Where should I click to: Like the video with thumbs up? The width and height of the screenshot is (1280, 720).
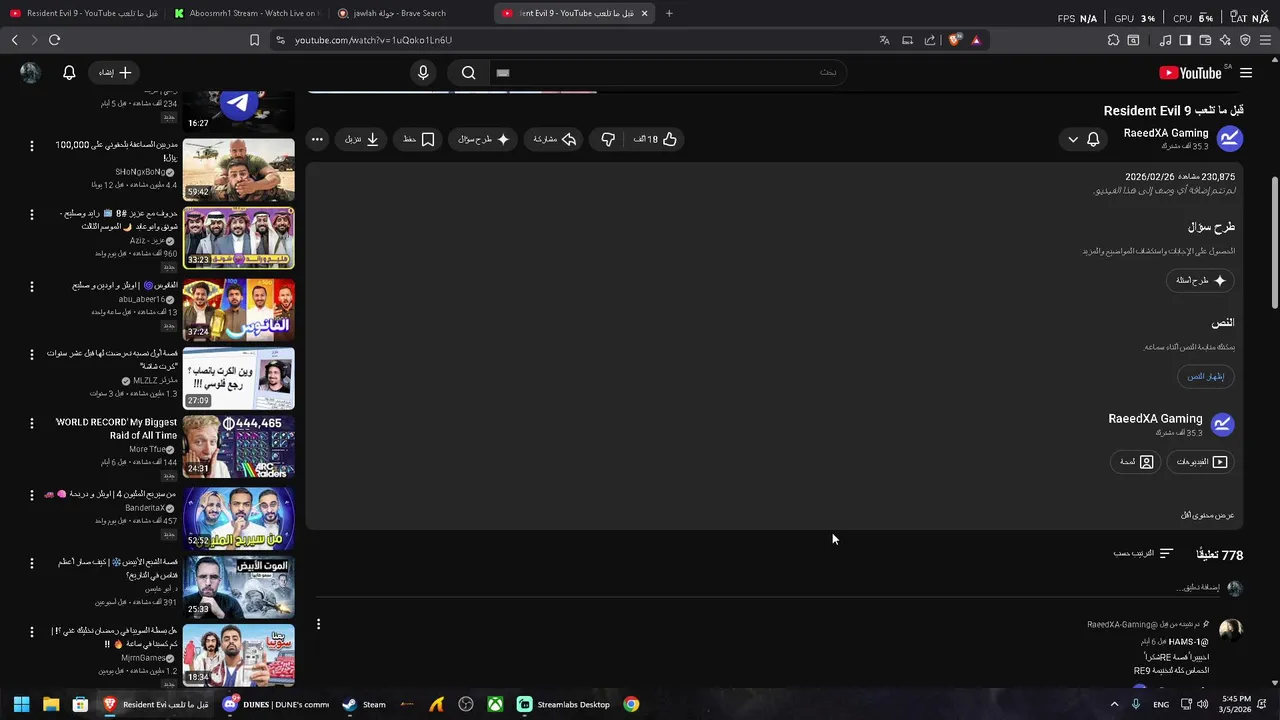click(x=657, y=140)
